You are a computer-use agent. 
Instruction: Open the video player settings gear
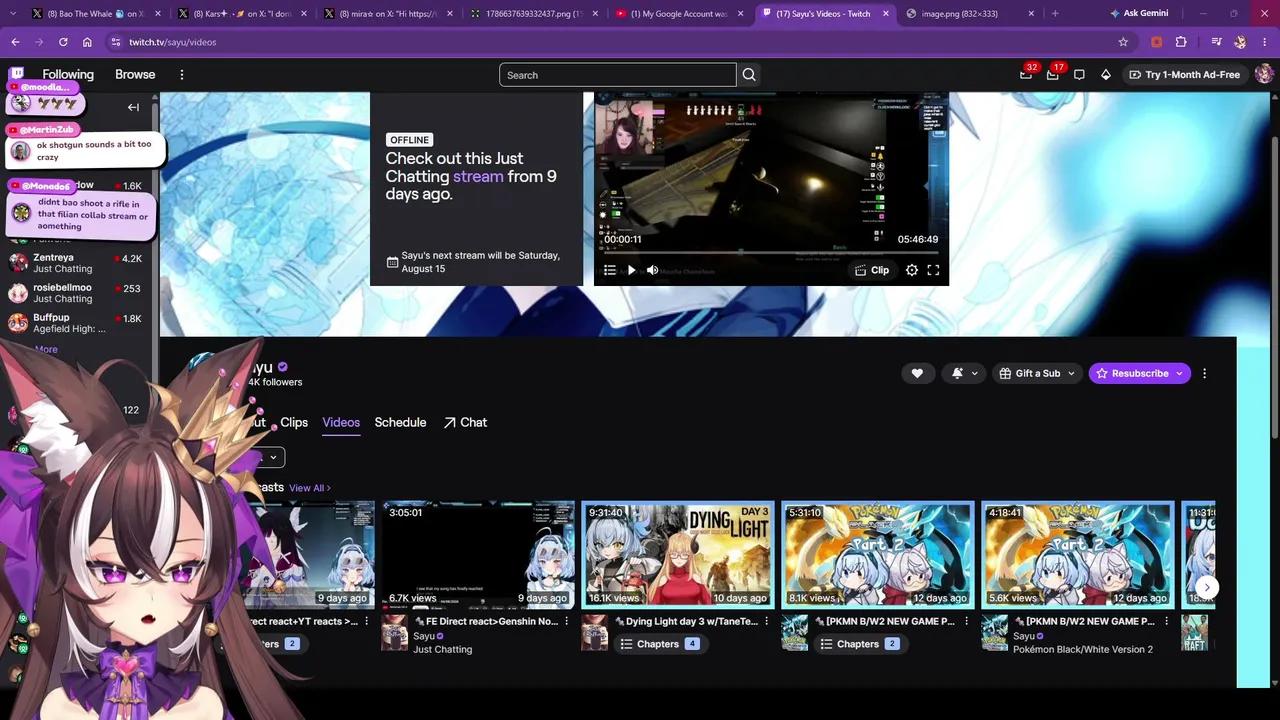coord(912,270)
